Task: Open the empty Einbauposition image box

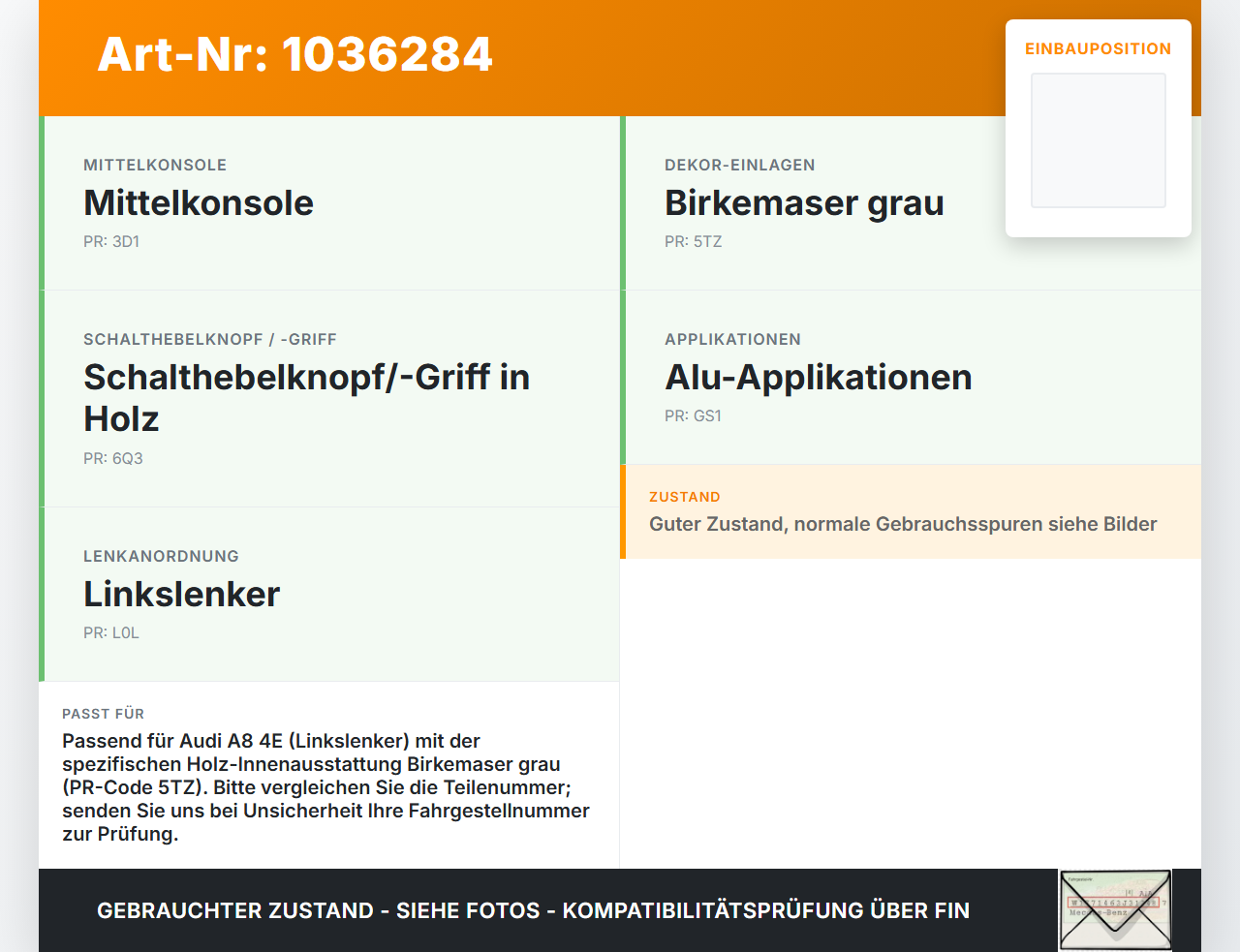Action: click(1099, 140)
